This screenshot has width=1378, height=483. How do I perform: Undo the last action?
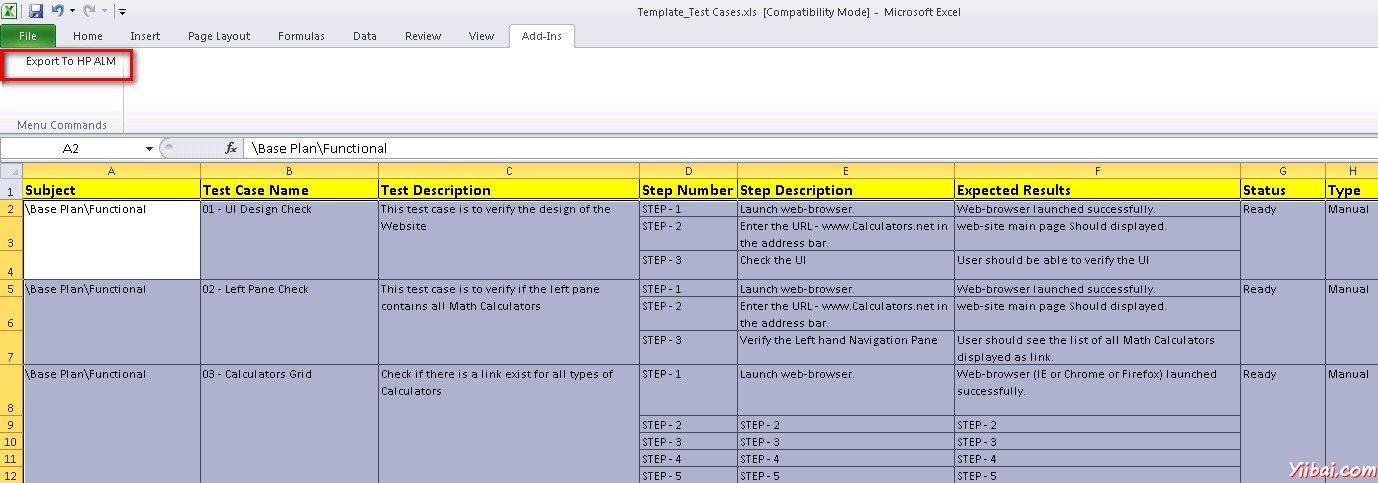[x=57, y=11]
